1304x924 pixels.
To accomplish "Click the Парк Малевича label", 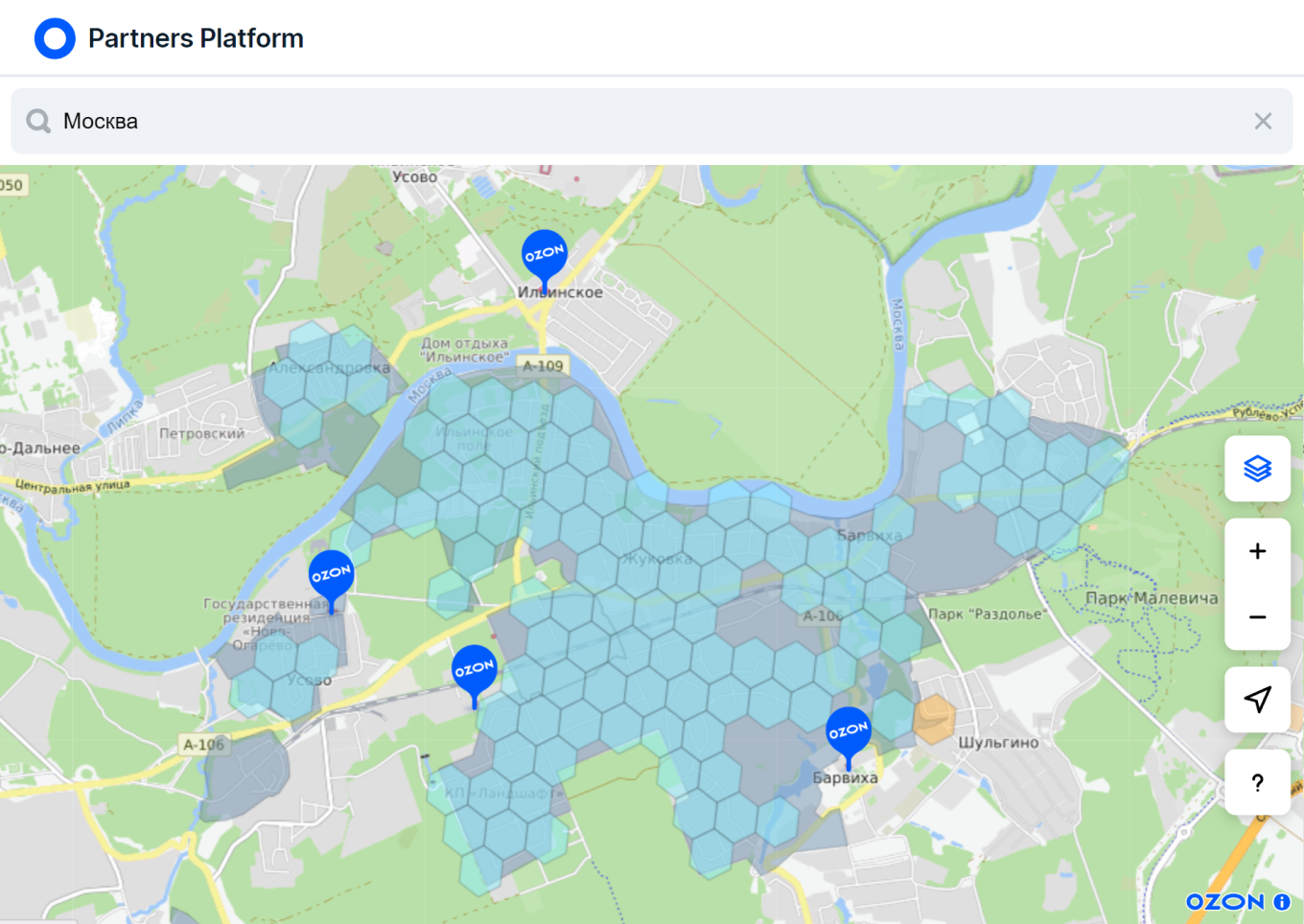I will tap(1152, 598).
